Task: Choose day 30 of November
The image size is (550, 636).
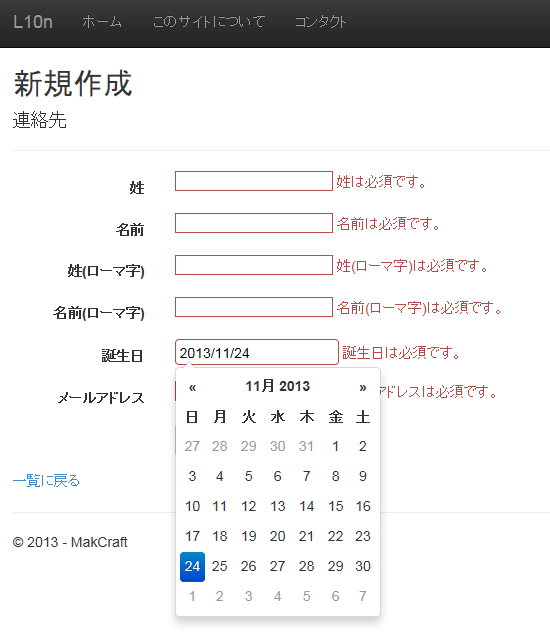Action: 363,566
